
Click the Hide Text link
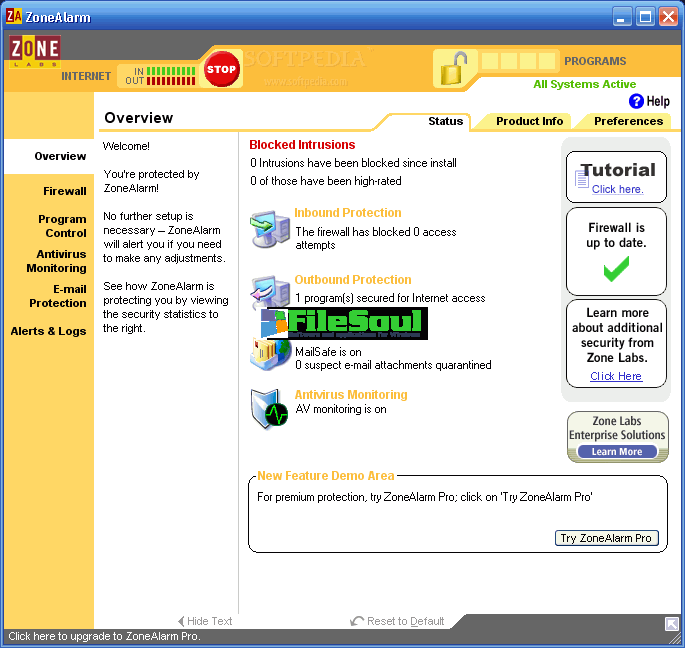(209, 621)
